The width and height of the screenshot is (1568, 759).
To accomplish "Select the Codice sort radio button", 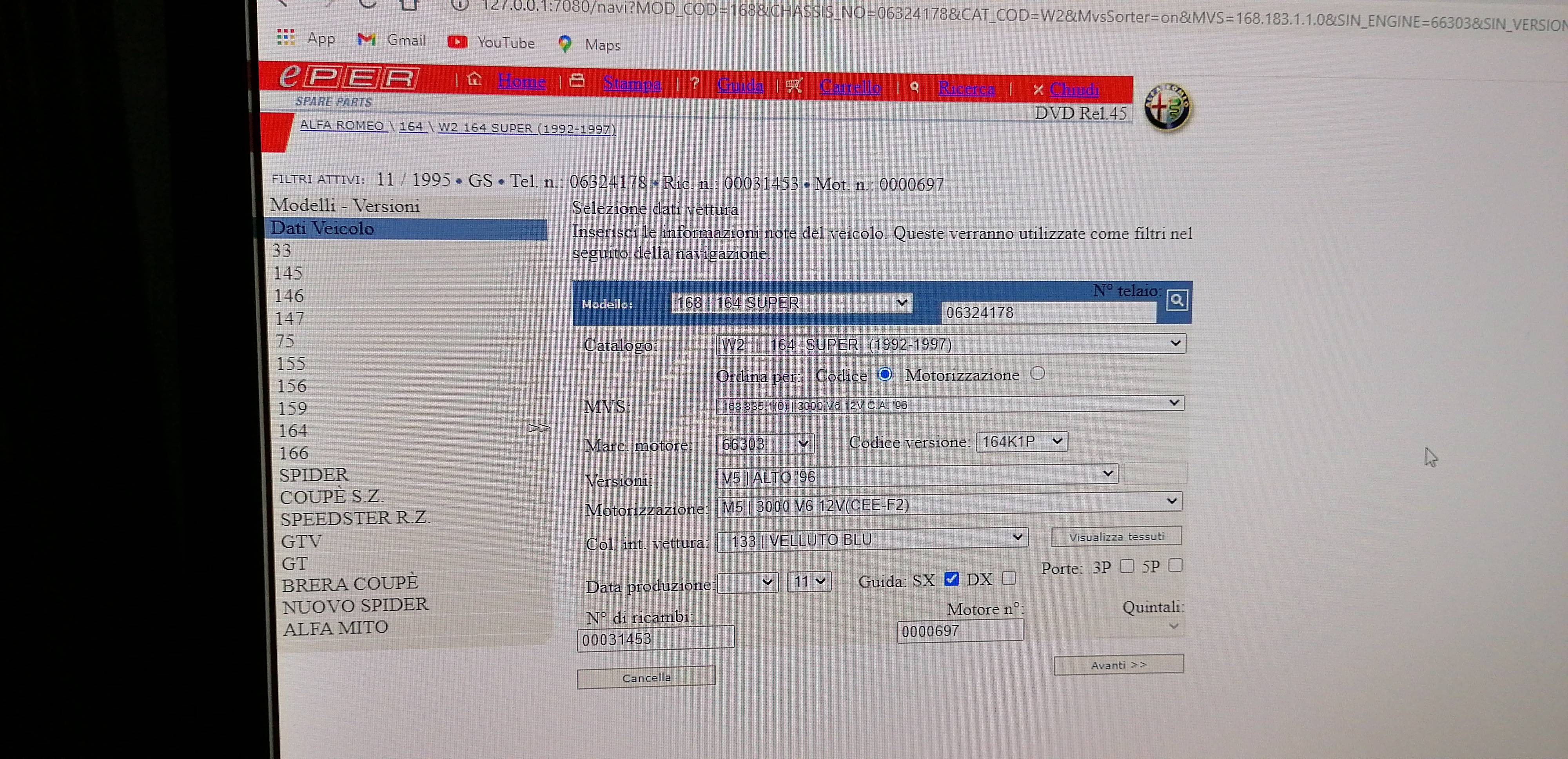I will (x=885, y=374).
